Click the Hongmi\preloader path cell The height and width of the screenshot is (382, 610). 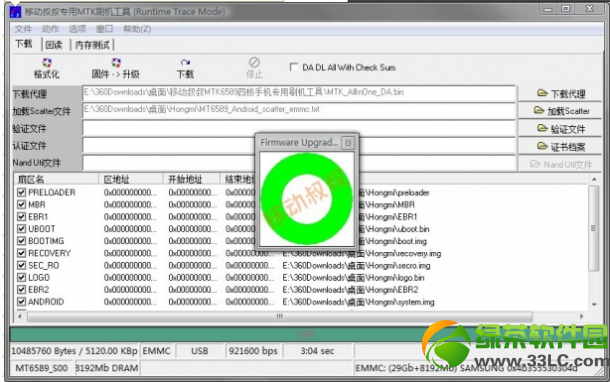tap(394, 193)
